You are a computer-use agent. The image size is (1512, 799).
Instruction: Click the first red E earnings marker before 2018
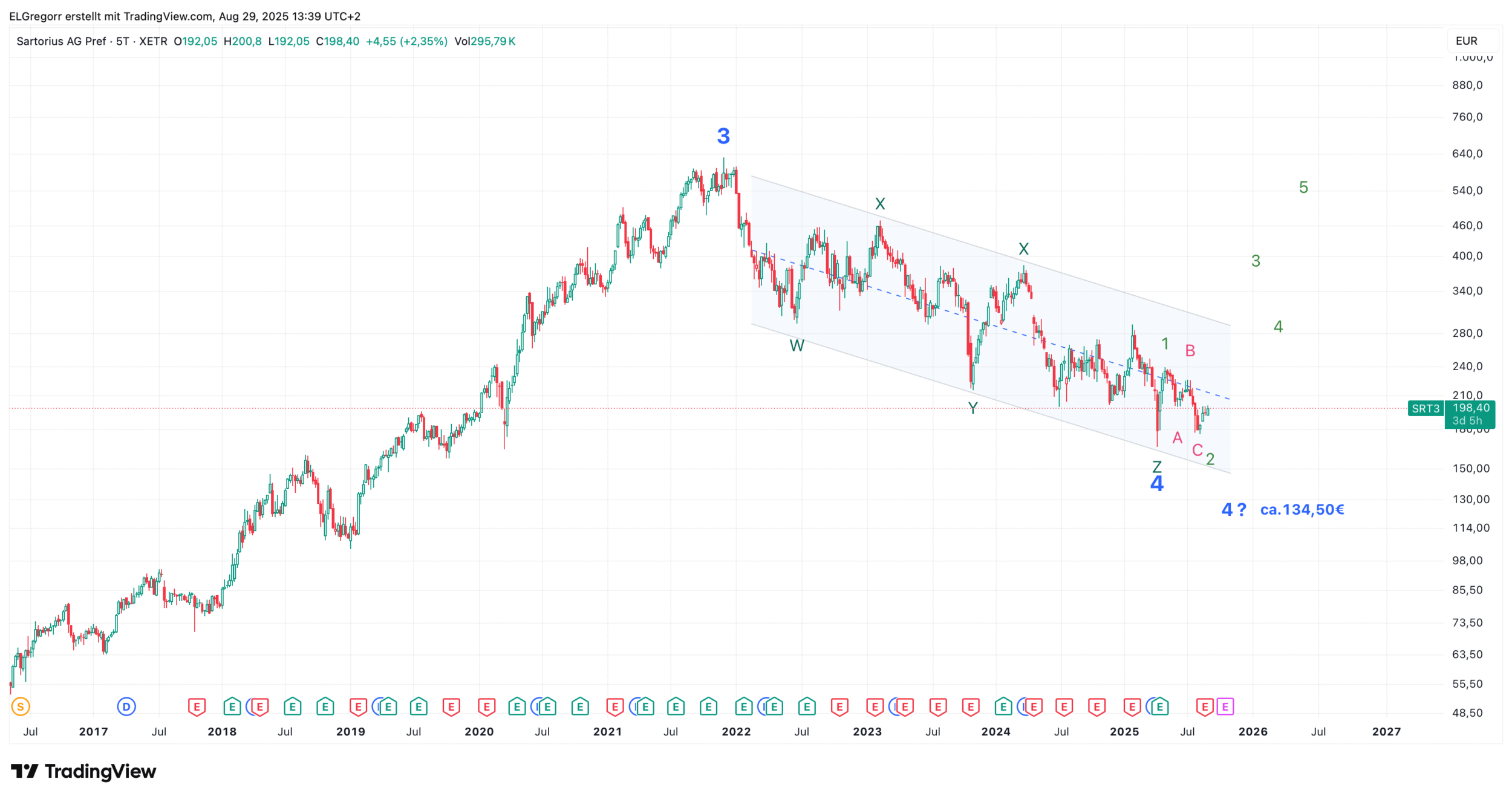197,706
